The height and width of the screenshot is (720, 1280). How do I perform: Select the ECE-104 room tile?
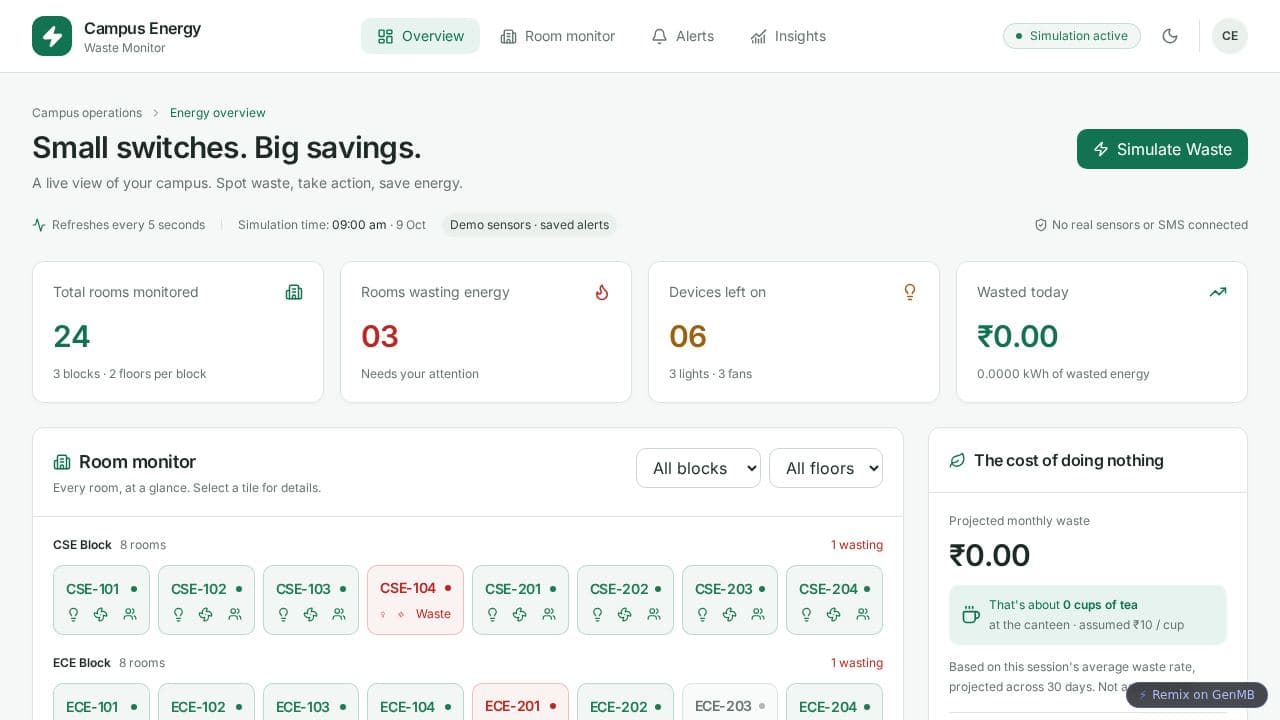[415, 702]
